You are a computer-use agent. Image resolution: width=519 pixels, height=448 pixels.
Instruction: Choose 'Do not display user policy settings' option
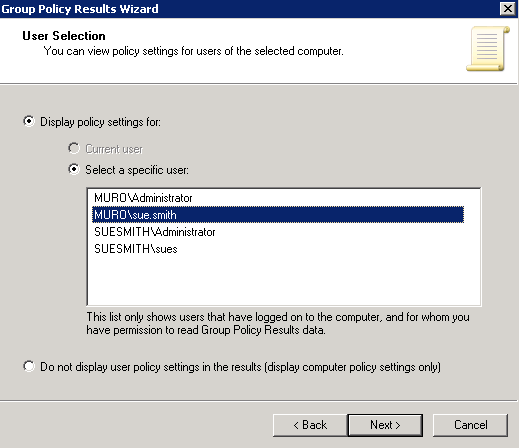(29, 366)
